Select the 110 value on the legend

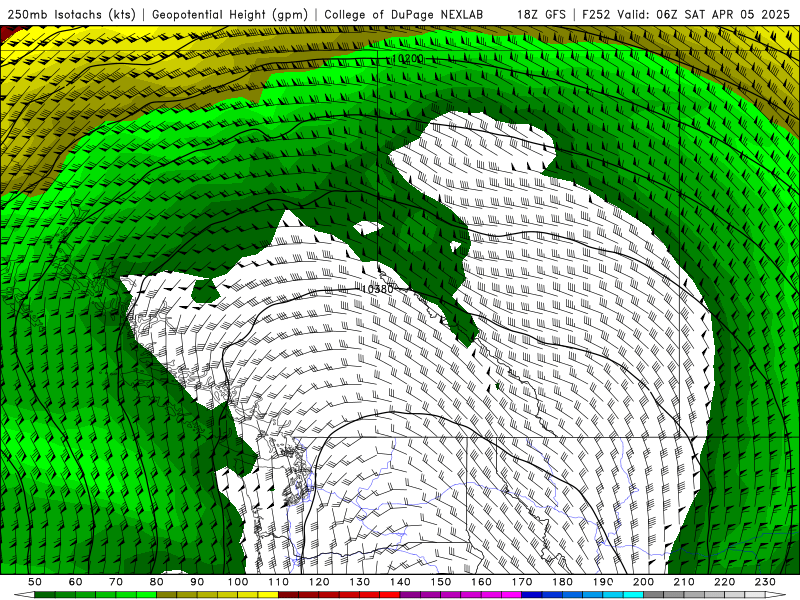[278, 582]
